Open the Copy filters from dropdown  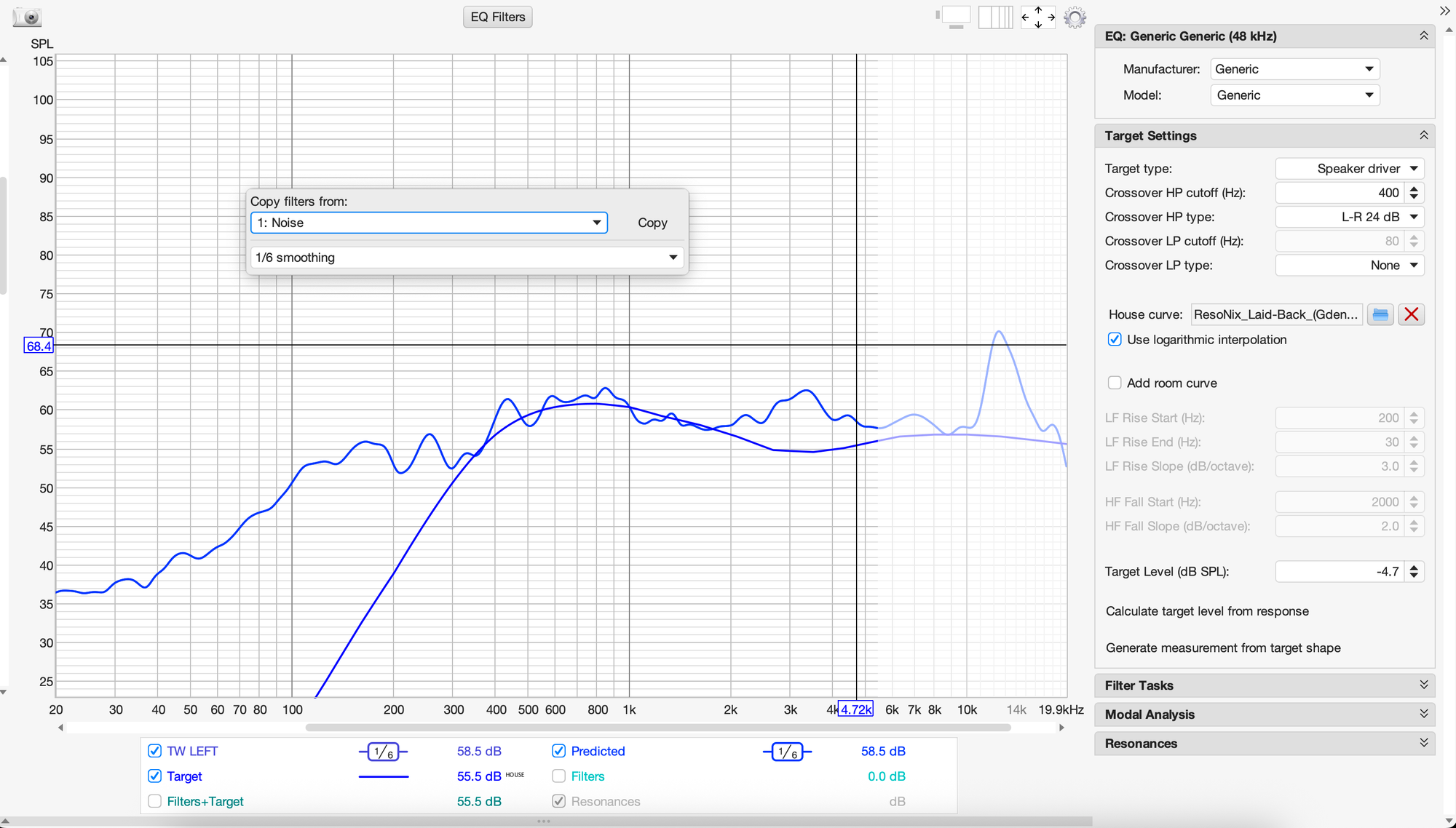(429, 223)
